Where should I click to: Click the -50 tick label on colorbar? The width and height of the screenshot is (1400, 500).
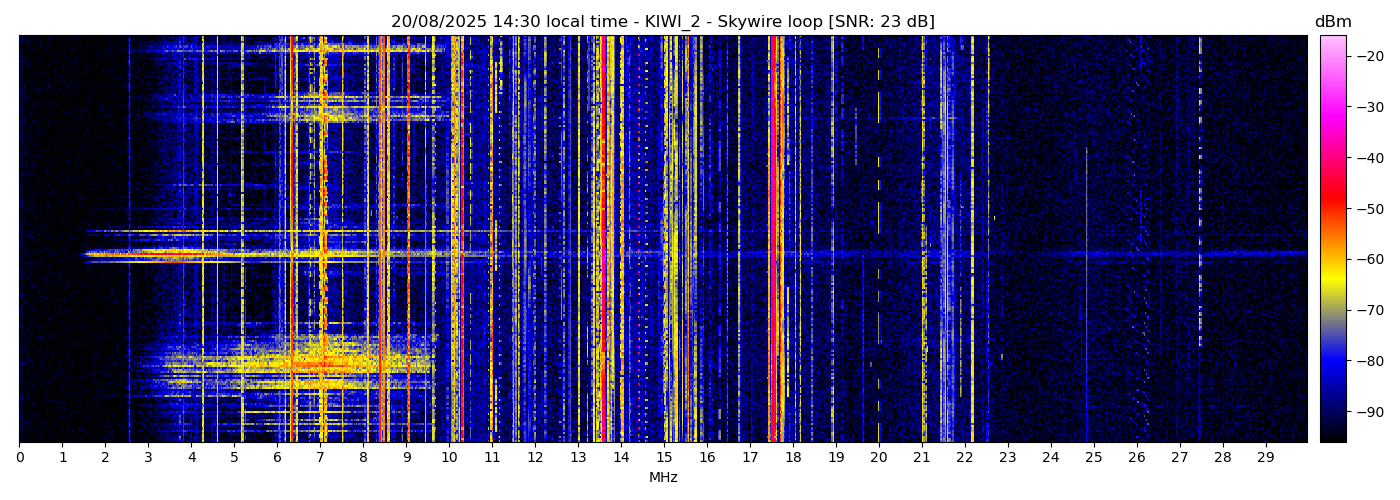coord(1366,209)
